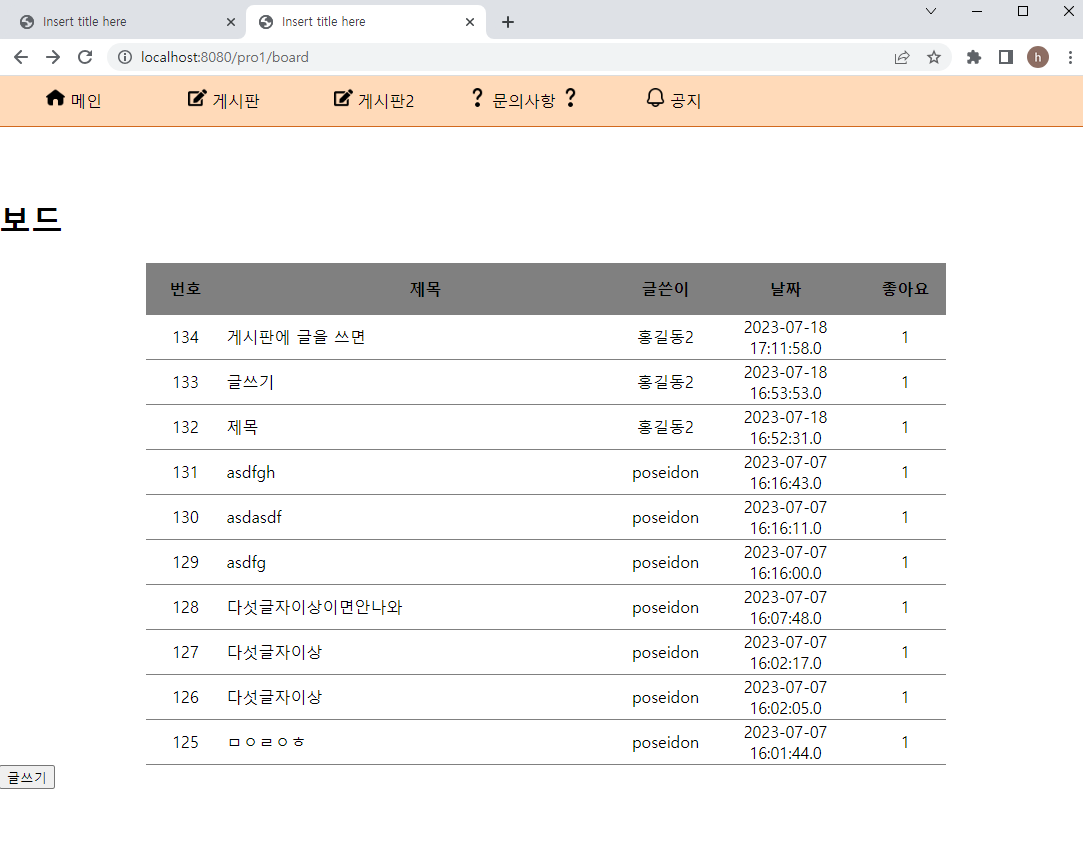Viewport: 1083px width, 854px height.
Task: Click the home icon next to 메인
Action: click(55, 98)
